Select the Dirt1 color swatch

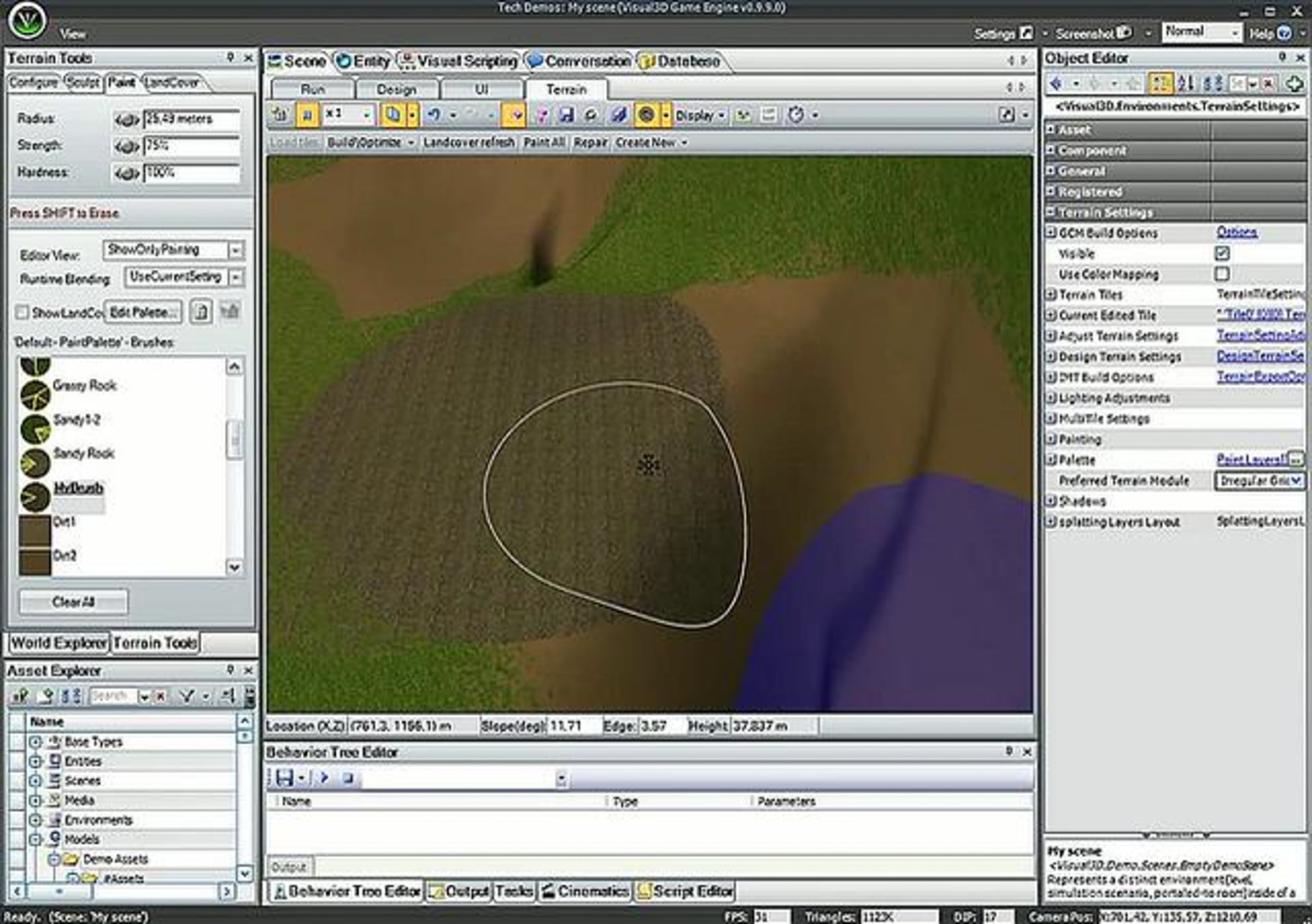[x=35, y=531]
